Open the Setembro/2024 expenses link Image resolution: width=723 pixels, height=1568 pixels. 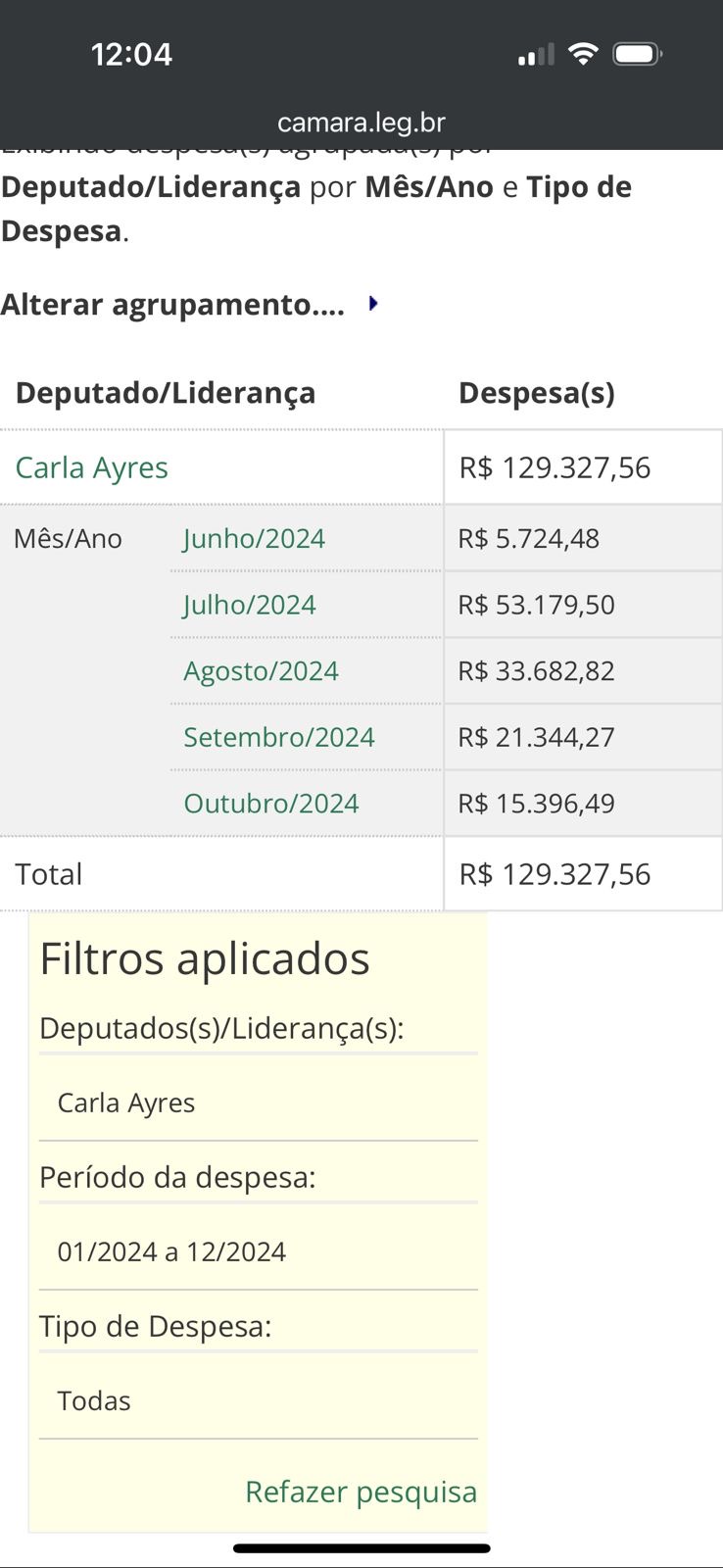tap(279, 737)
